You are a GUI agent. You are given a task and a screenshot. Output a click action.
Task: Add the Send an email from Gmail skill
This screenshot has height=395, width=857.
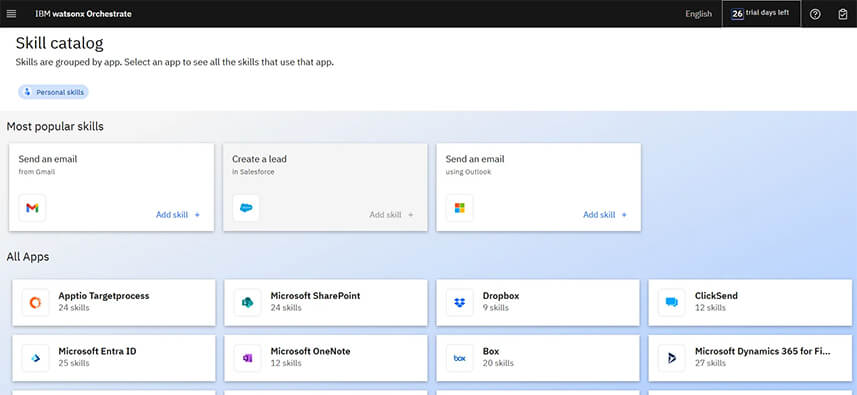tap(178, 215)
